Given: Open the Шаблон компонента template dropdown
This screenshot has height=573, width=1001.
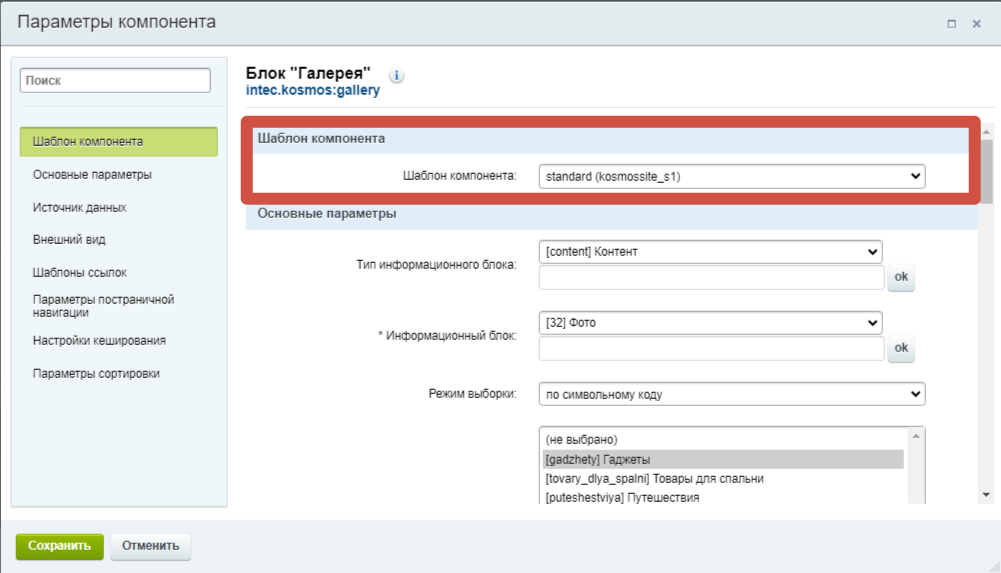Looking at the screenshot, I should click(x=732, y=176).
